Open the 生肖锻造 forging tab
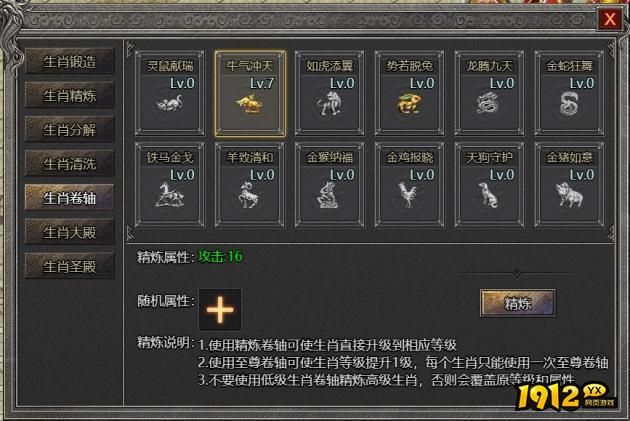Image resolution: width=630 pixels, height=421 pixels. click(x=70, y=61)
